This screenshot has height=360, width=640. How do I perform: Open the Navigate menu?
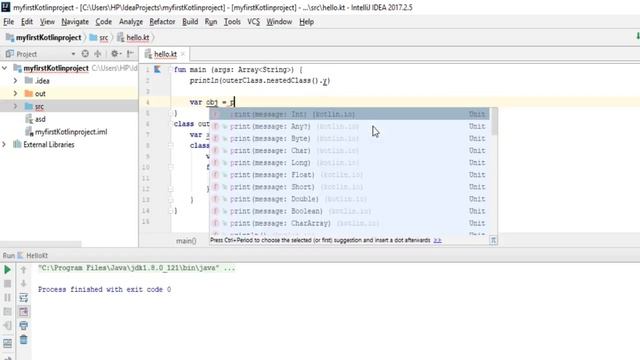click(75, 22)
